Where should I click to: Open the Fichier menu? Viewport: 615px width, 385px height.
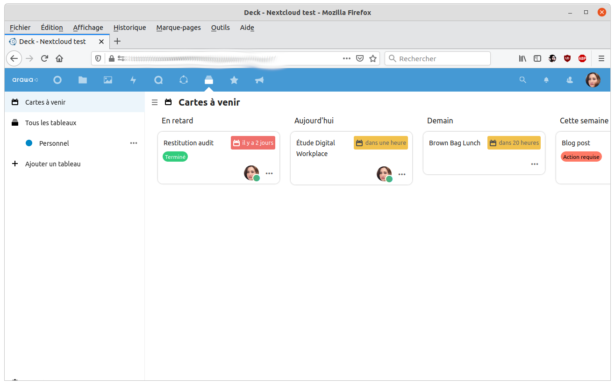[20, 27]
